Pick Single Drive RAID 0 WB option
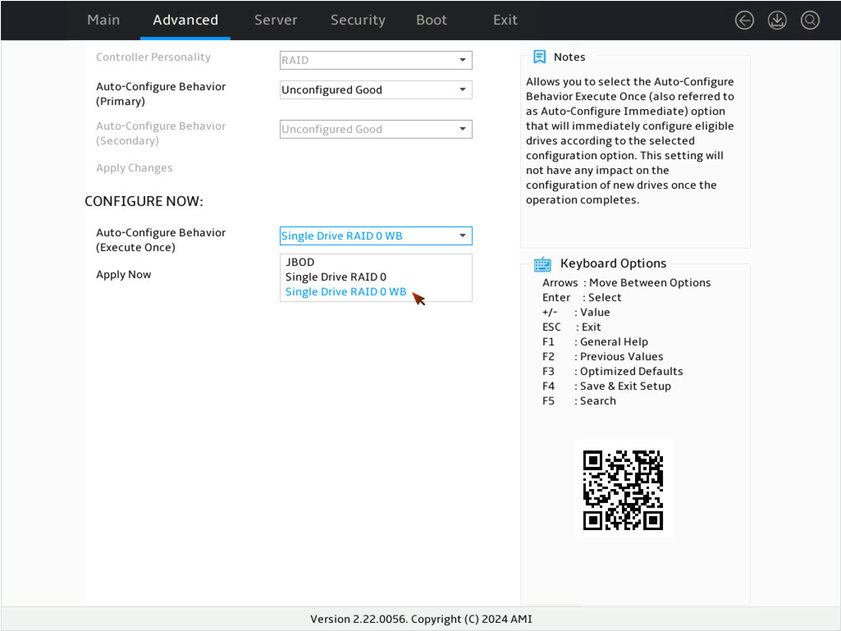Viewport: 841px width, 631px height. coord(346,292)
